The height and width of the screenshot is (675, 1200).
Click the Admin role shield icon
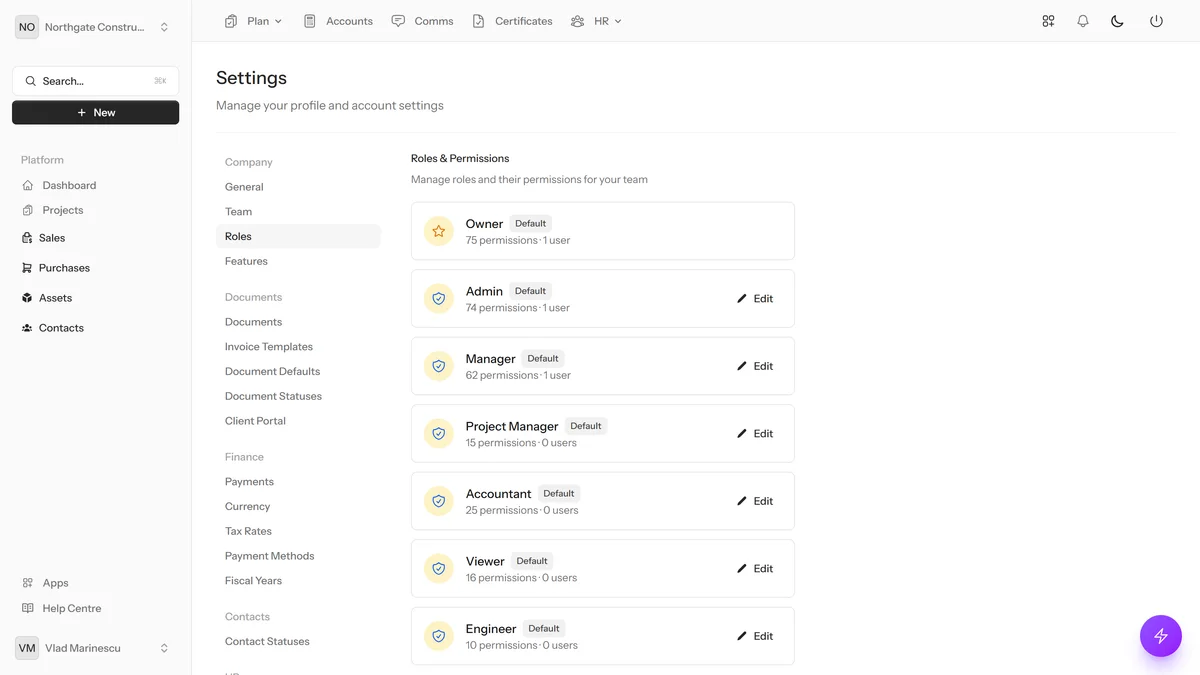(x=438, y=298)
